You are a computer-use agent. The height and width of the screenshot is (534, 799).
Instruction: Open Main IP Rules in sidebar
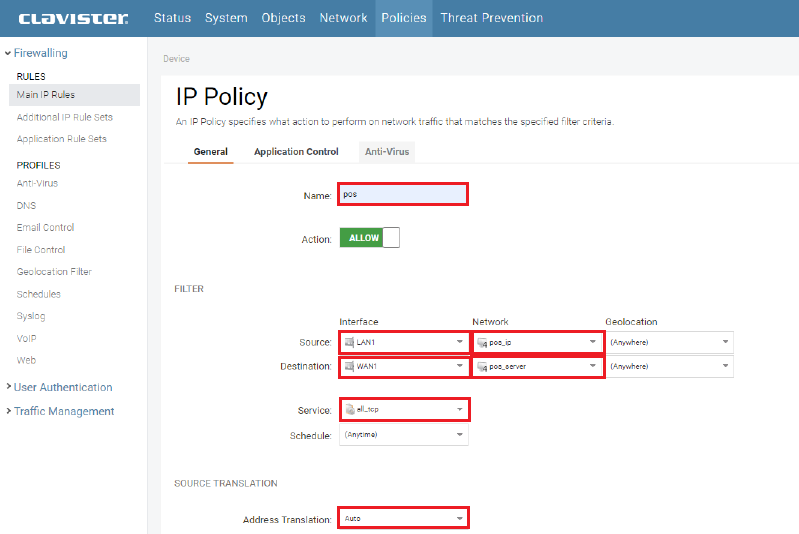tap(46, 95)
